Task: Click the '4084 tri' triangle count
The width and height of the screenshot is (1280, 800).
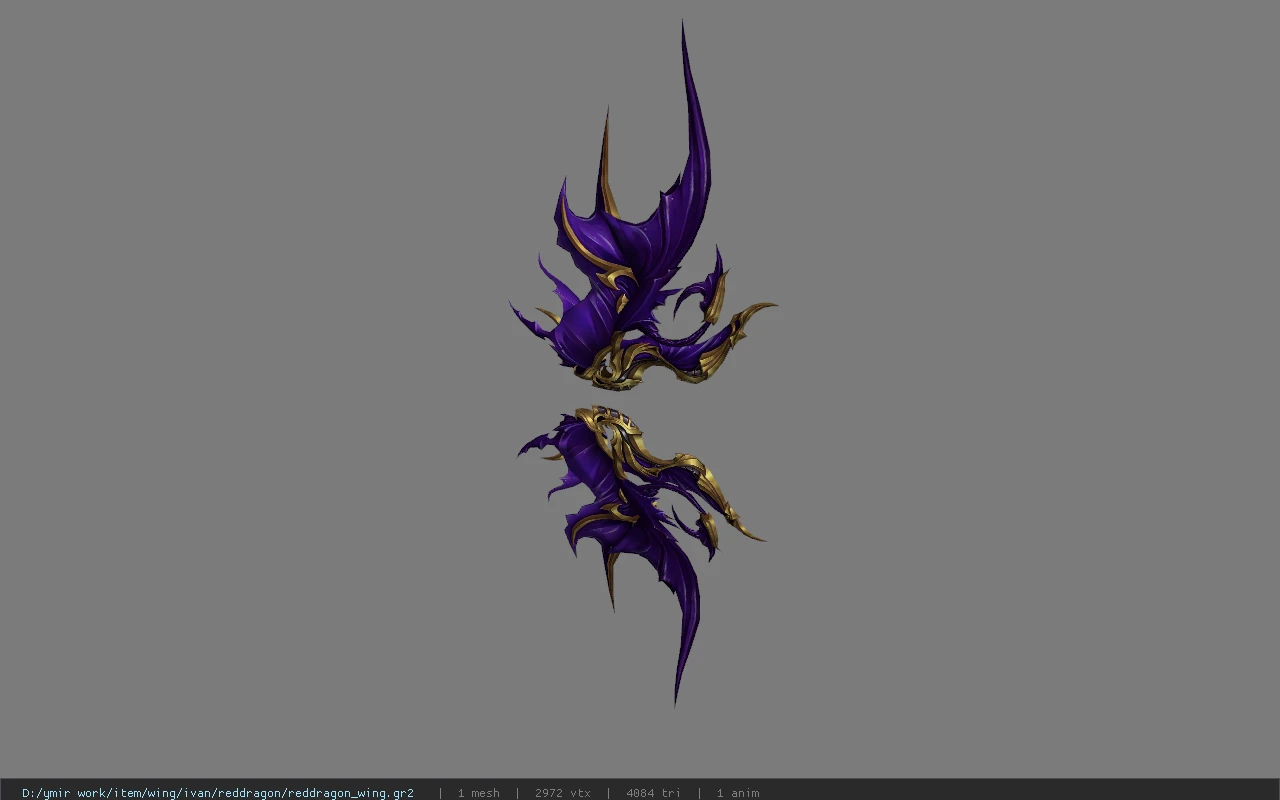Action: click(653, 793)
